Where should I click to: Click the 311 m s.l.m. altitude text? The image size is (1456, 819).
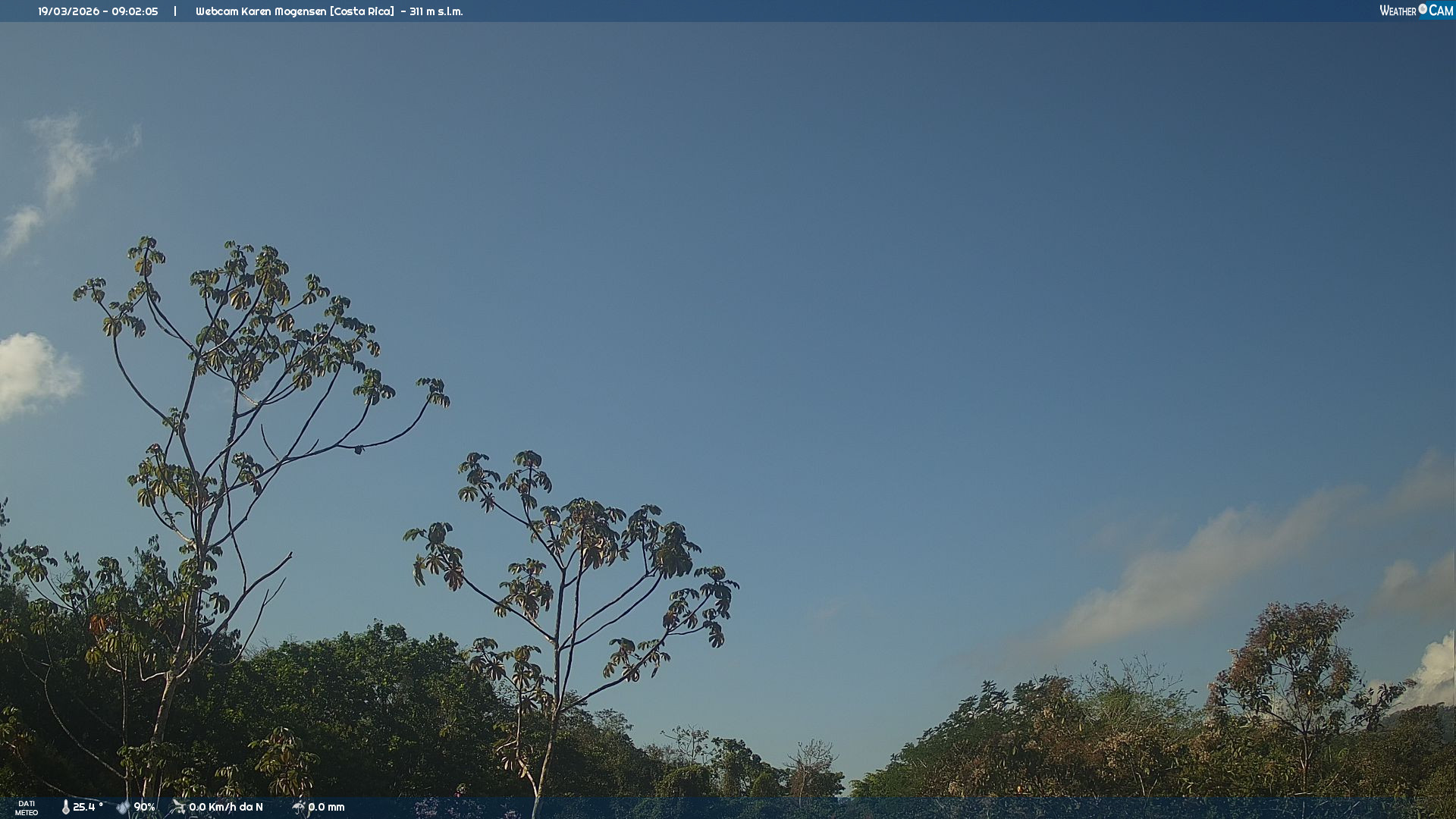436,11
